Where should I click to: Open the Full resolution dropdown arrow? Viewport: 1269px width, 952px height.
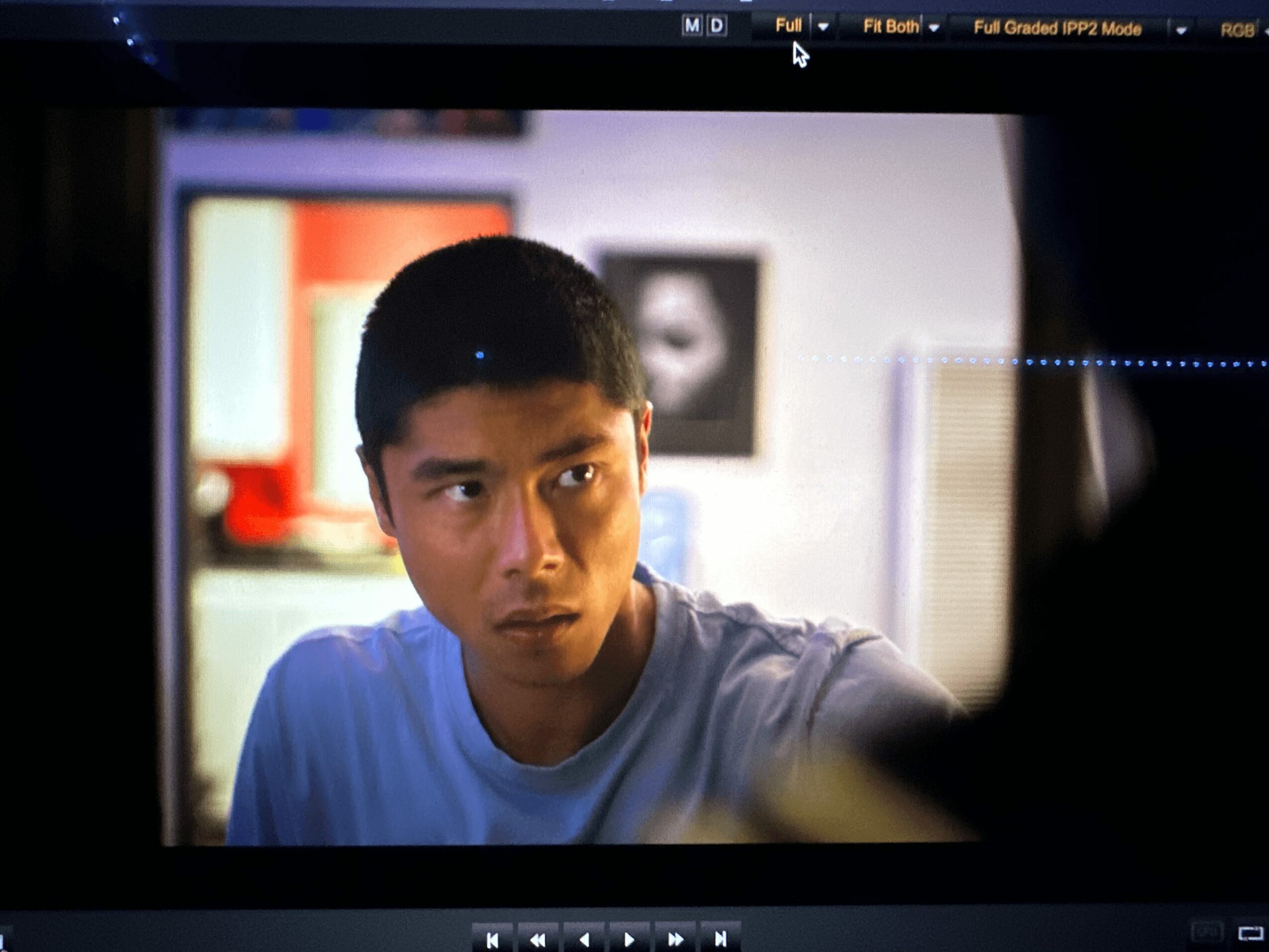click(x=823, y=27)
